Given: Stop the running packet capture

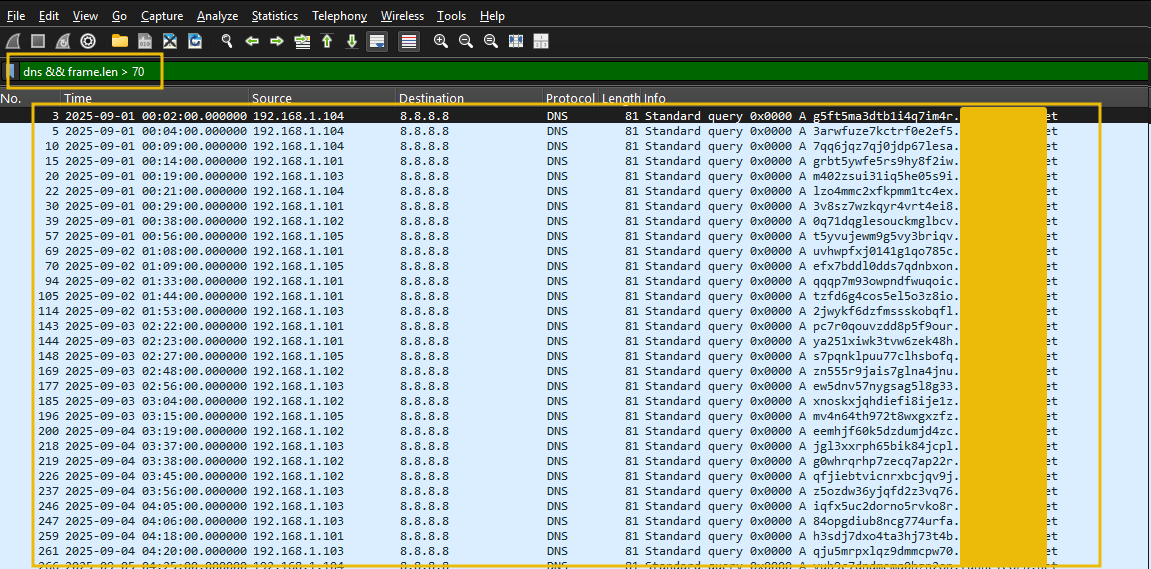Looking at the screenshot, I should point(38,41).
